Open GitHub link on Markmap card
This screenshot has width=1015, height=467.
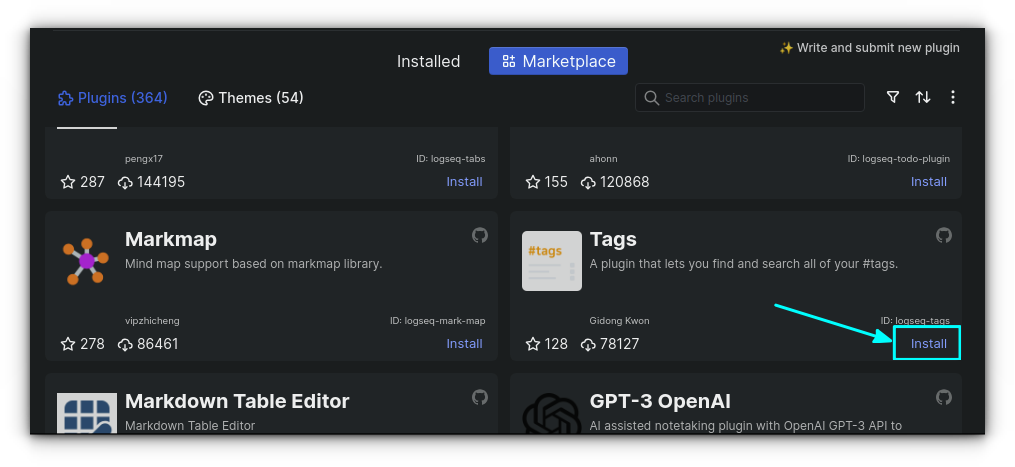tap(480, 235)
